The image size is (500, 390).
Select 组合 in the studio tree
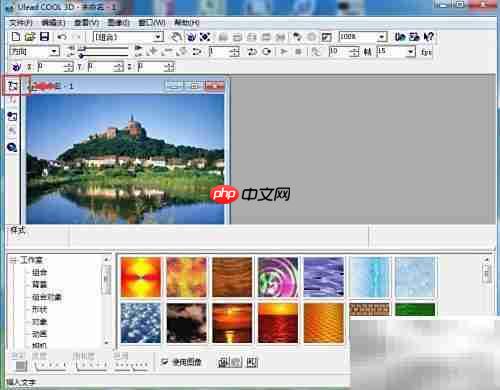[x=39, y=272]
